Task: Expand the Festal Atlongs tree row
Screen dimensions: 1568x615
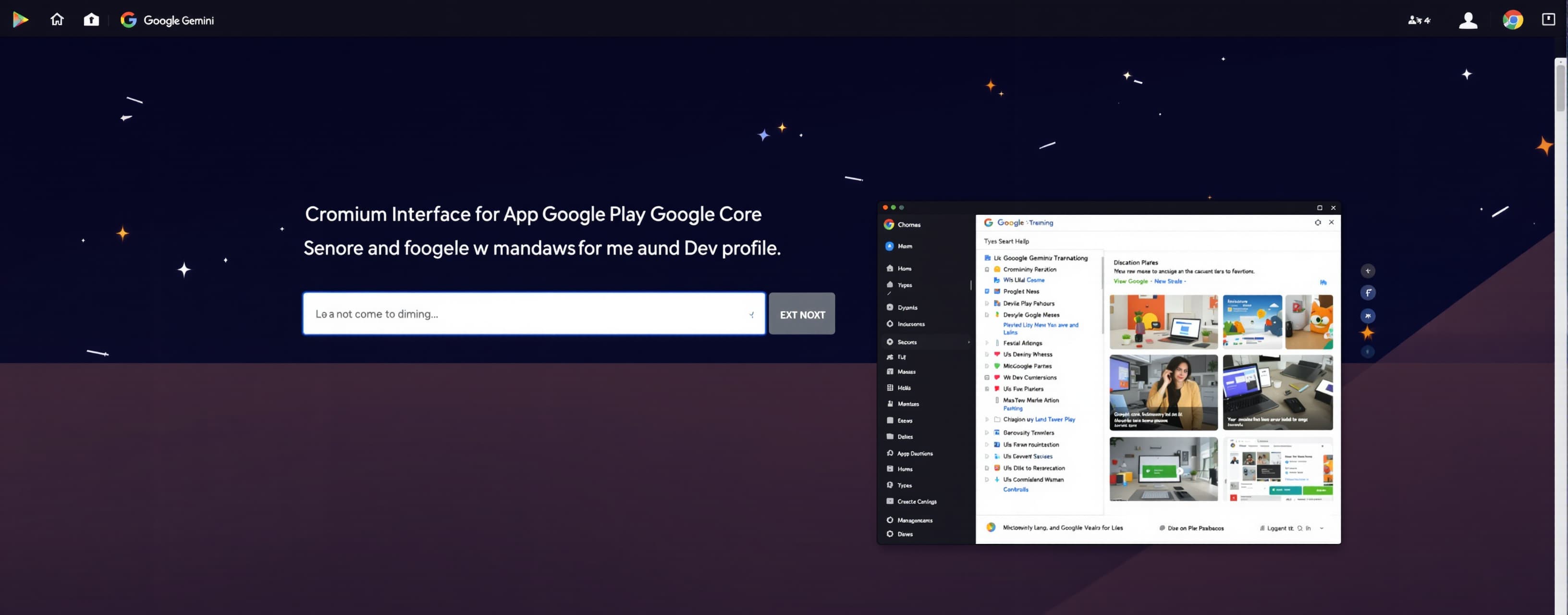Action: (x=987, y=343)
